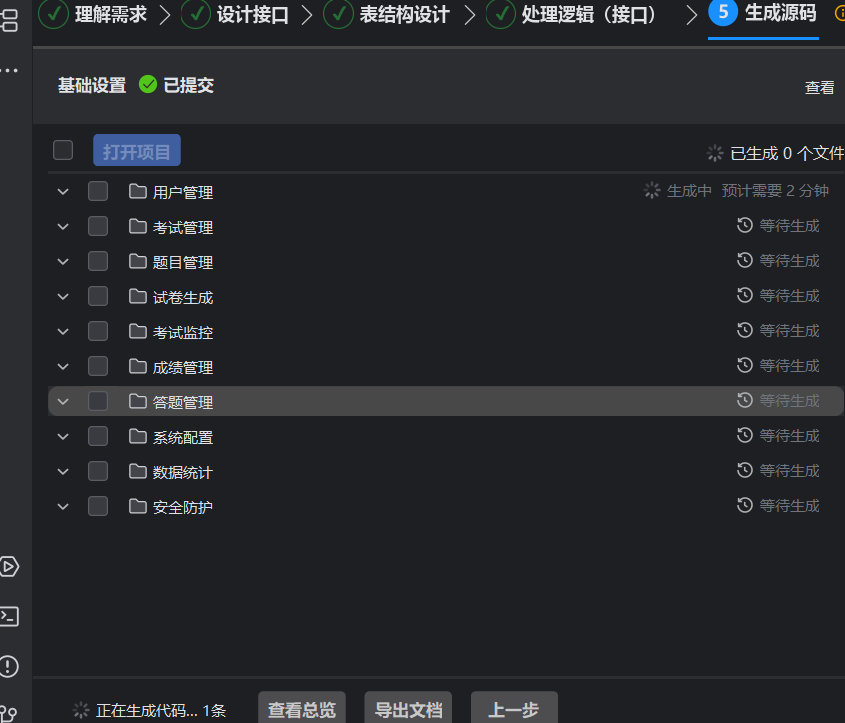Click the green check icon on 理解需求 step
Viewport: 845px width, 723px height.
[x=53, y=16]
